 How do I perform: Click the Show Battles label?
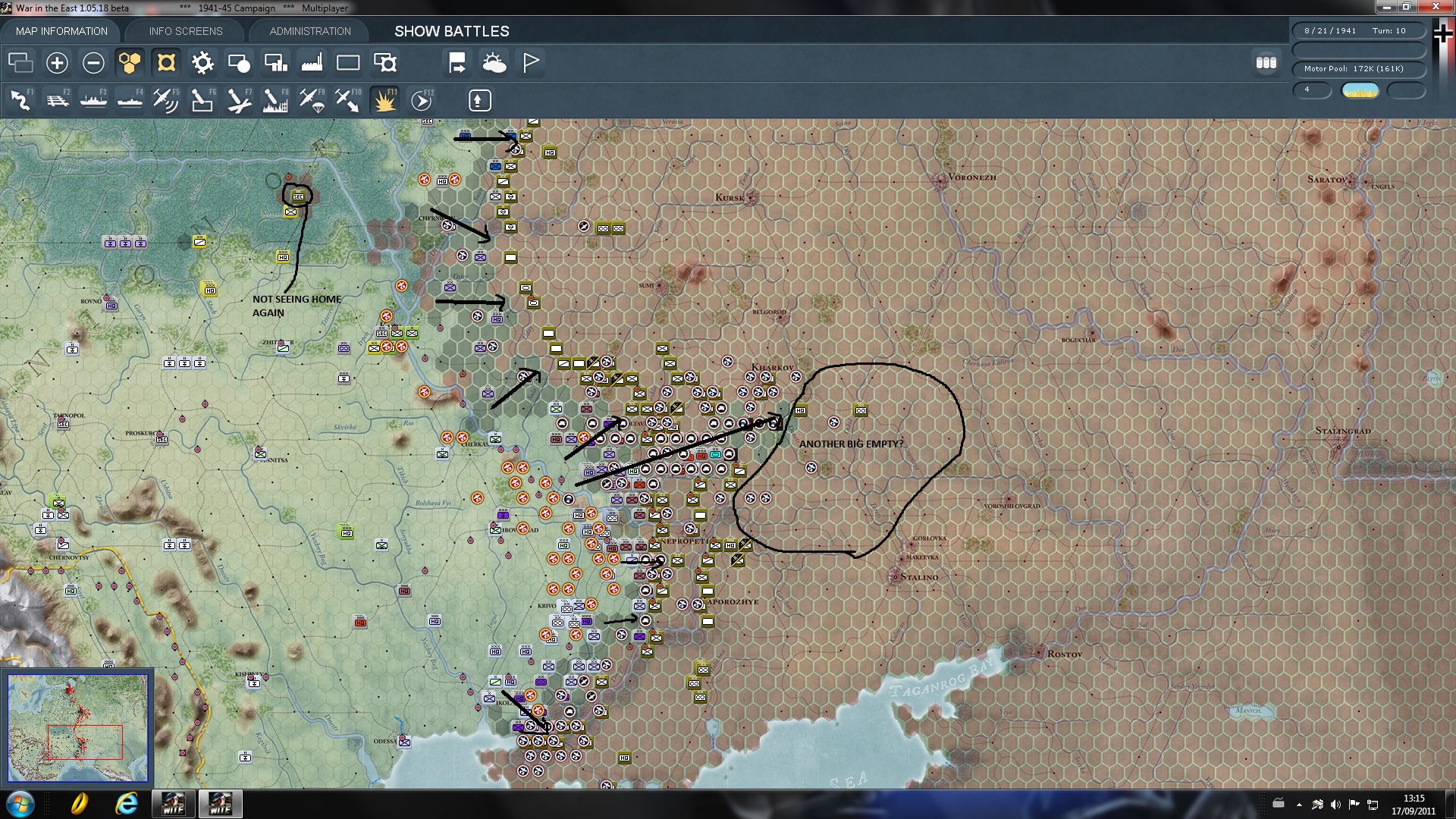(x=452, y=31)
